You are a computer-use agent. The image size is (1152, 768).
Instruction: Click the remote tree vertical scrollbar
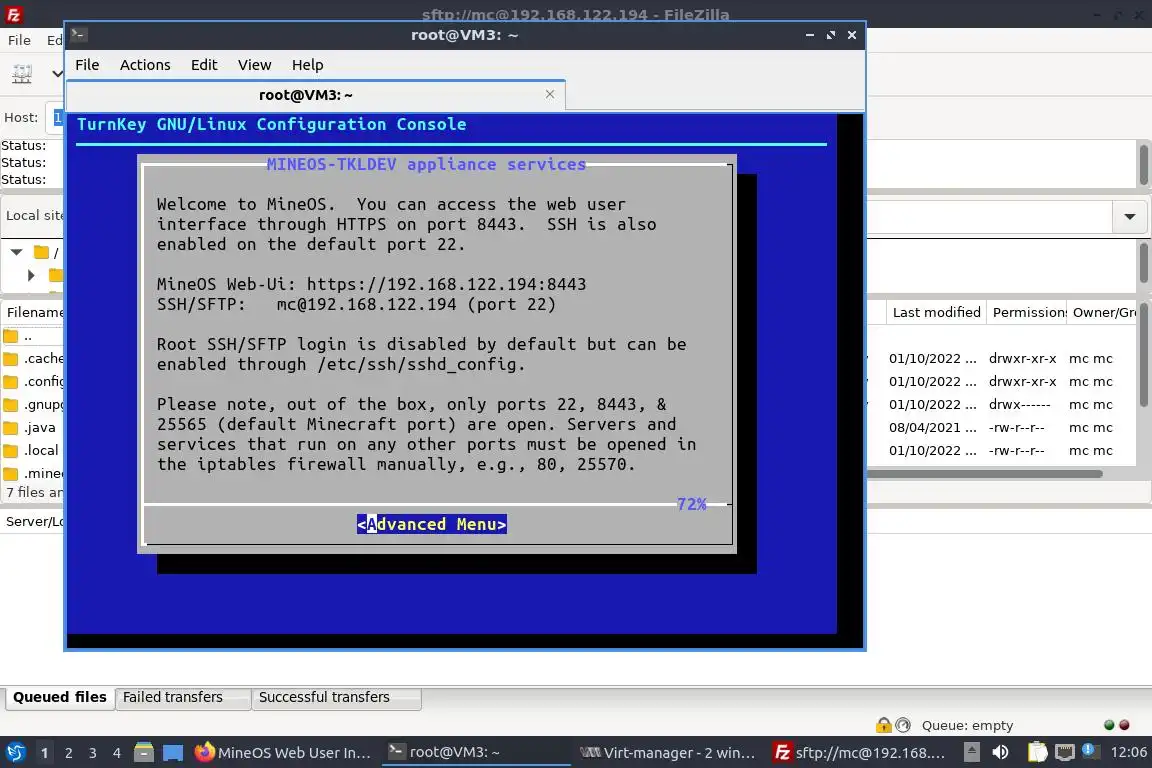pyautogui.click(x=1144, y=262)
